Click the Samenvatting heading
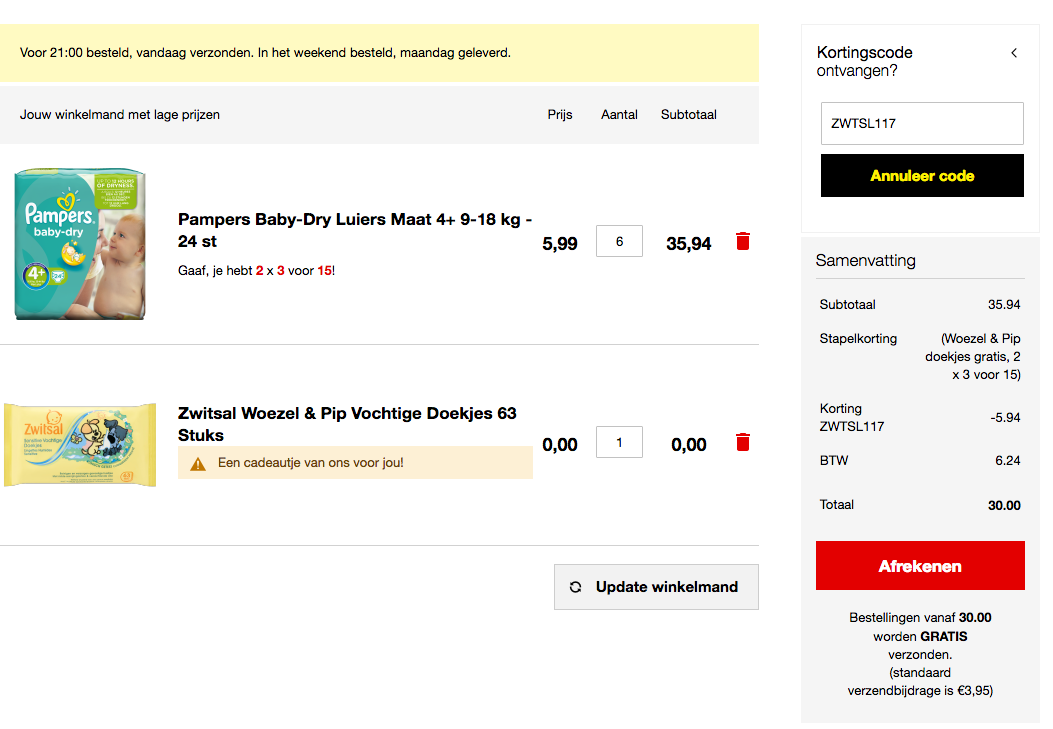 pyautogui.click(x=865, y=260)
